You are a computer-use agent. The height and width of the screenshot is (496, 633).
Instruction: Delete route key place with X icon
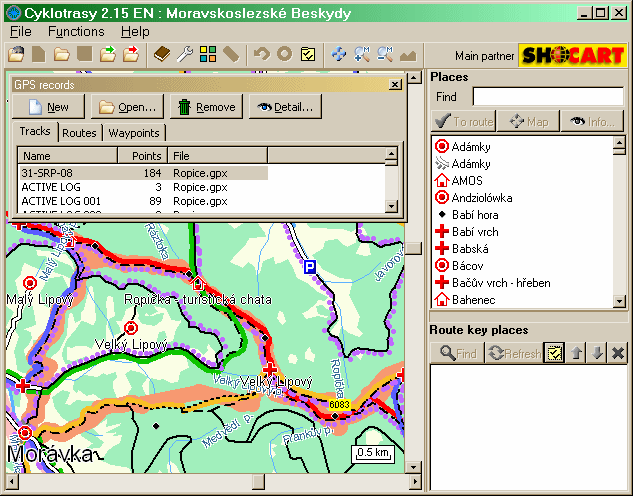click(x=617, y=353)
